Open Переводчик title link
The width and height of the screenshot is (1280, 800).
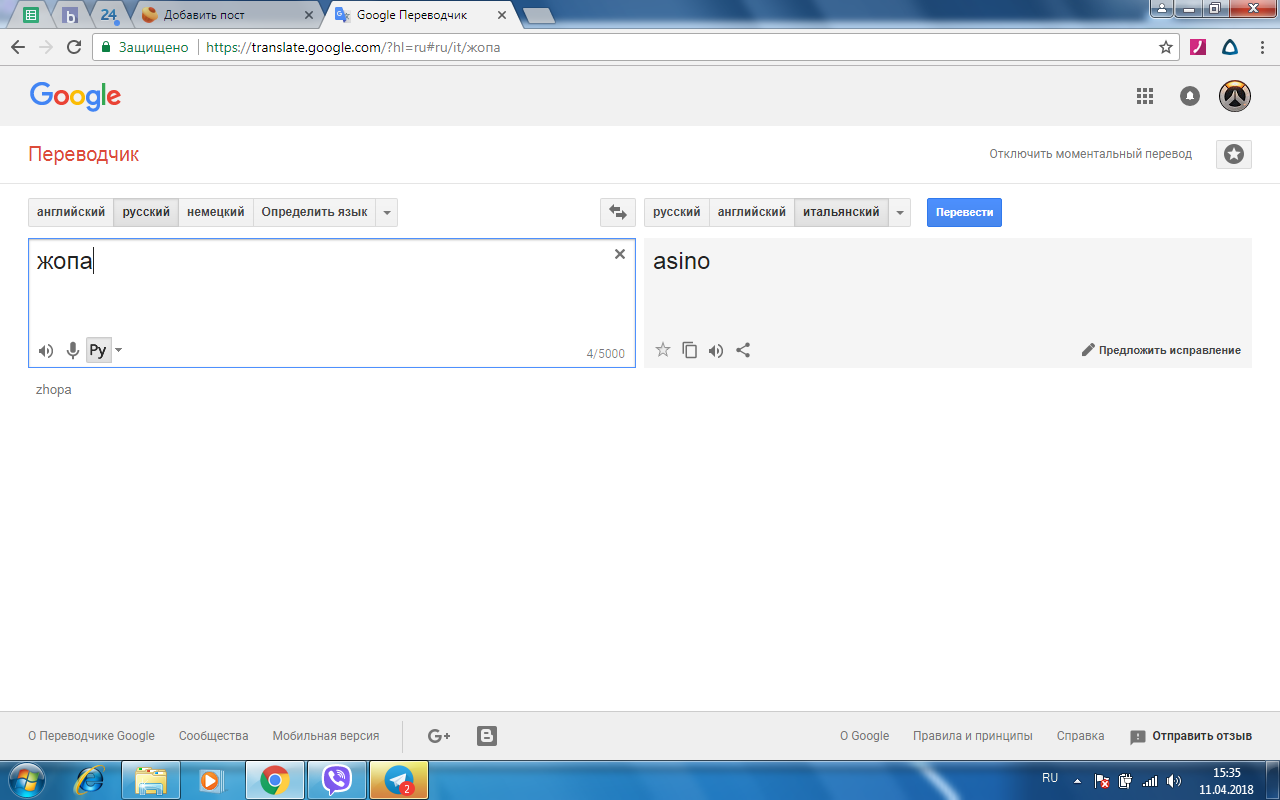84,154
